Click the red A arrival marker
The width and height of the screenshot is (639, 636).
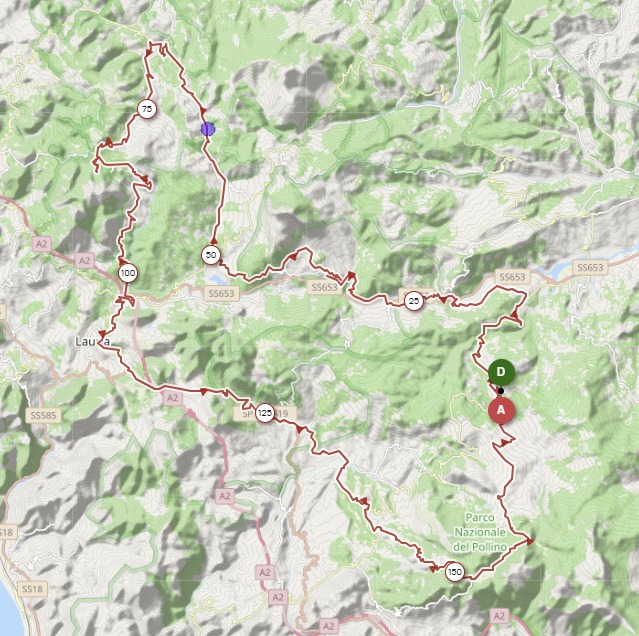[501, 410]
